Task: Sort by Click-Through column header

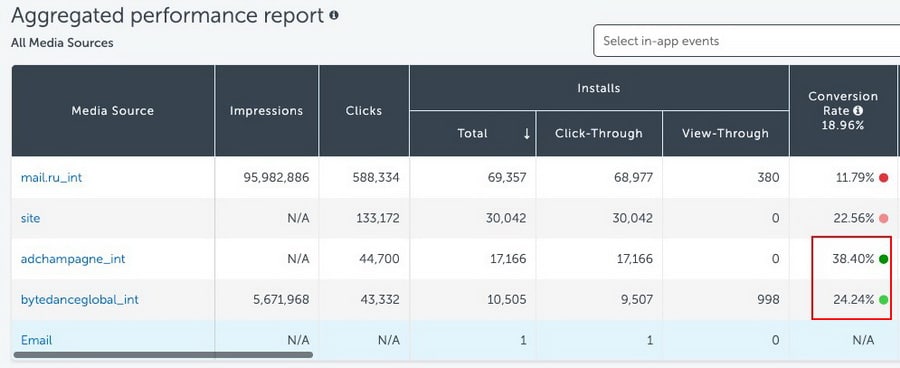Action: [x=599, y=134]
